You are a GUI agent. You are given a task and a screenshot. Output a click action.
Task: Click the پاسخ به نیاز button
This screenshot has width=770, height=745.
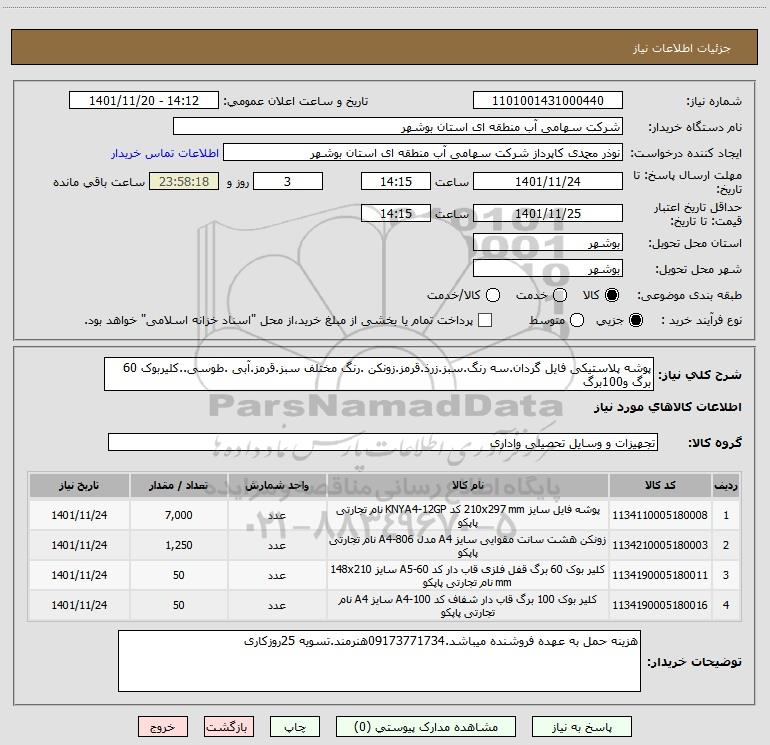[x=581, y=727]
